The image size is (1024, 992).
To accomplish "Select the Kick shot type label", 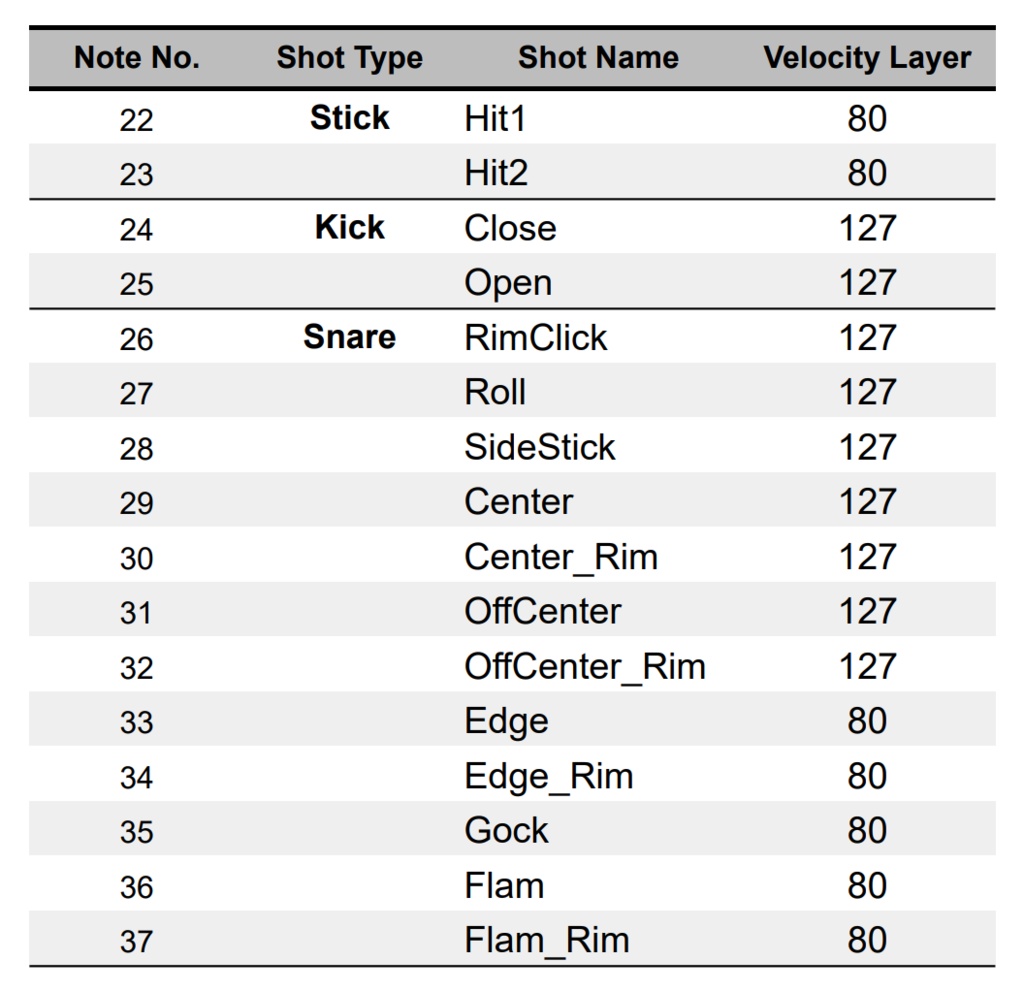I will click(349, 228).
